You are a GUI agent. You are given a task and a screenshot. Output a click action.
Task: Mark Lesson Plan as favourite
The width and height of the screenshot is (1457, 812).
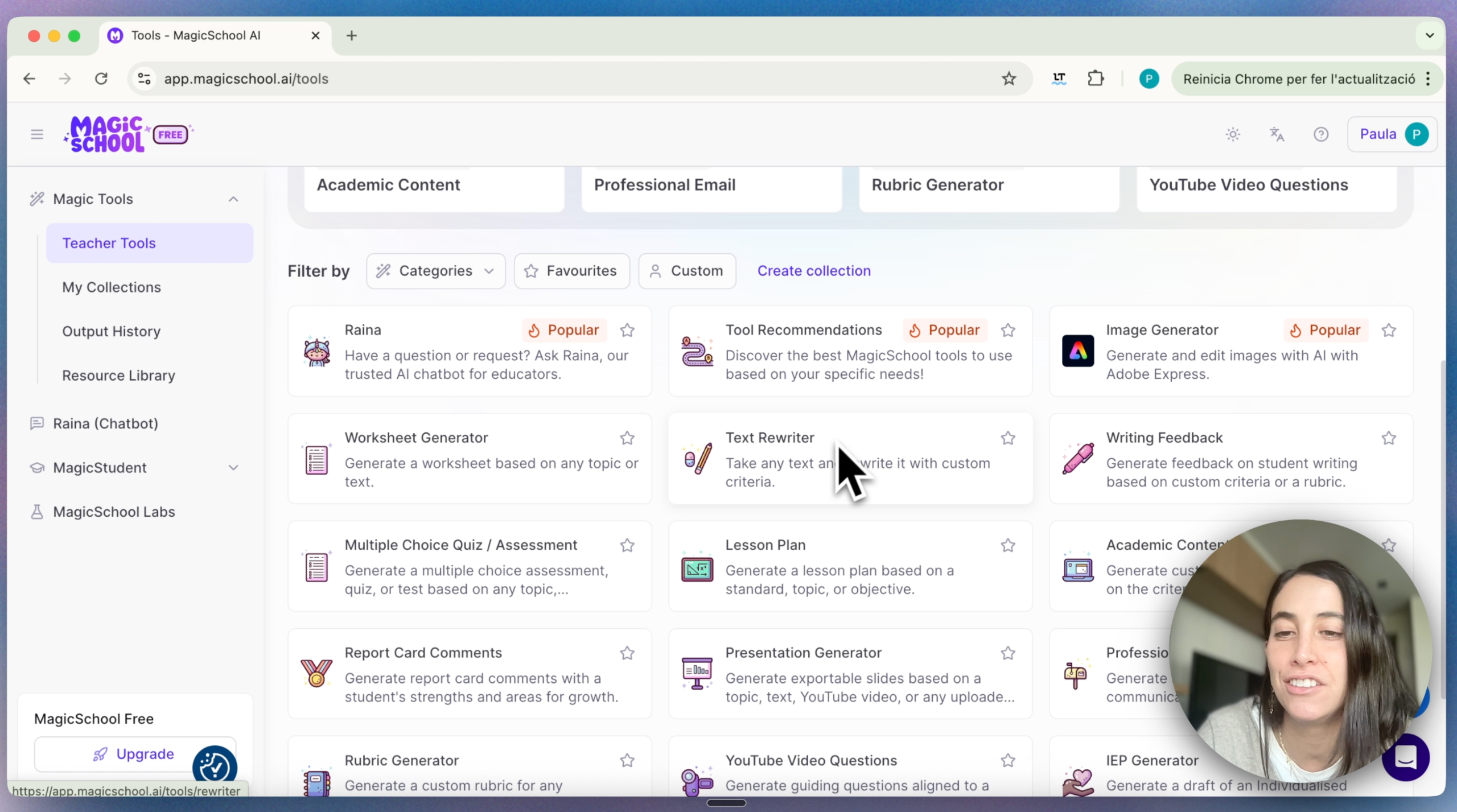tap(1008, 545)
